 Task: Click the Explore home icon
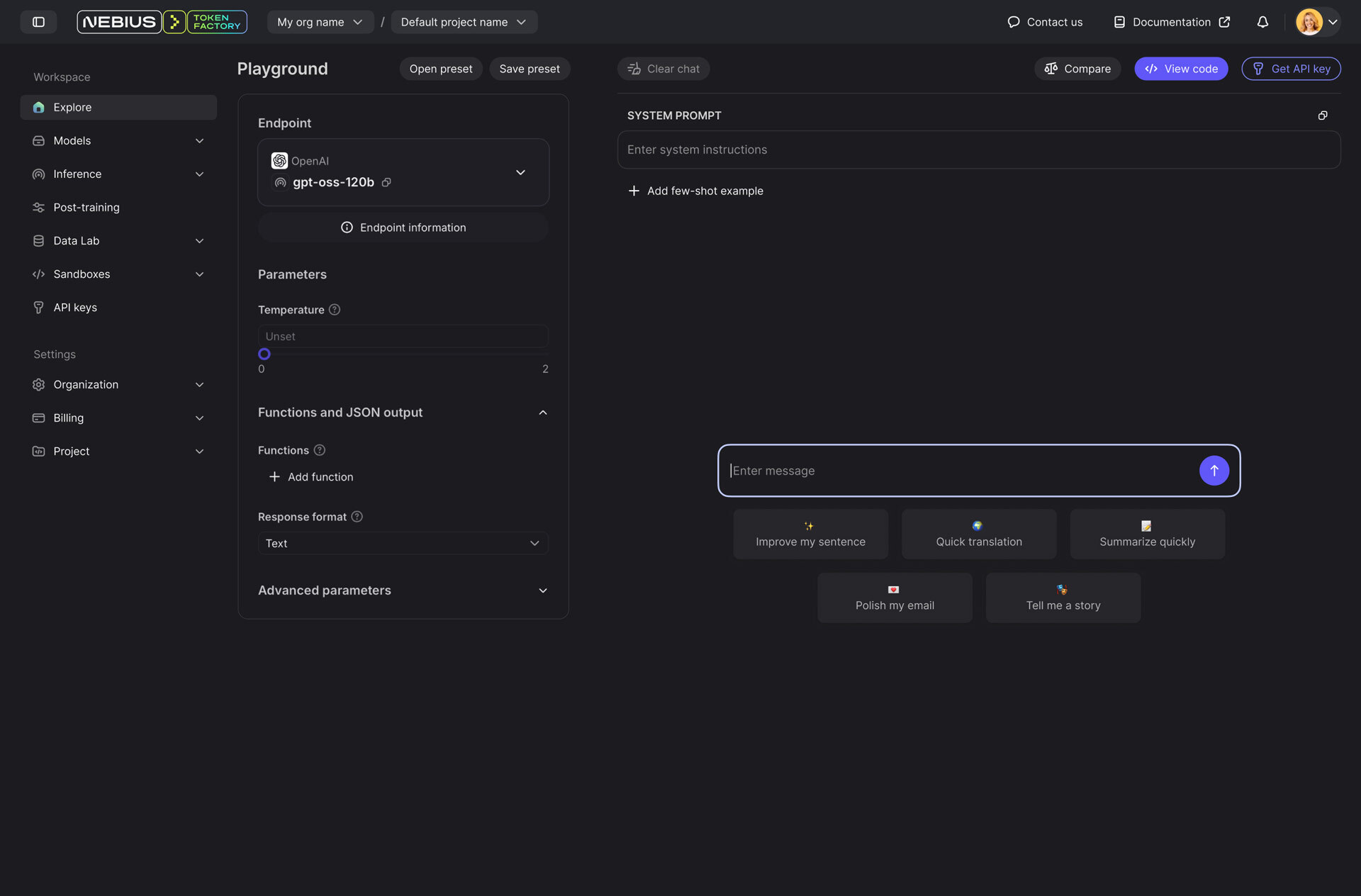pos(39,107)
